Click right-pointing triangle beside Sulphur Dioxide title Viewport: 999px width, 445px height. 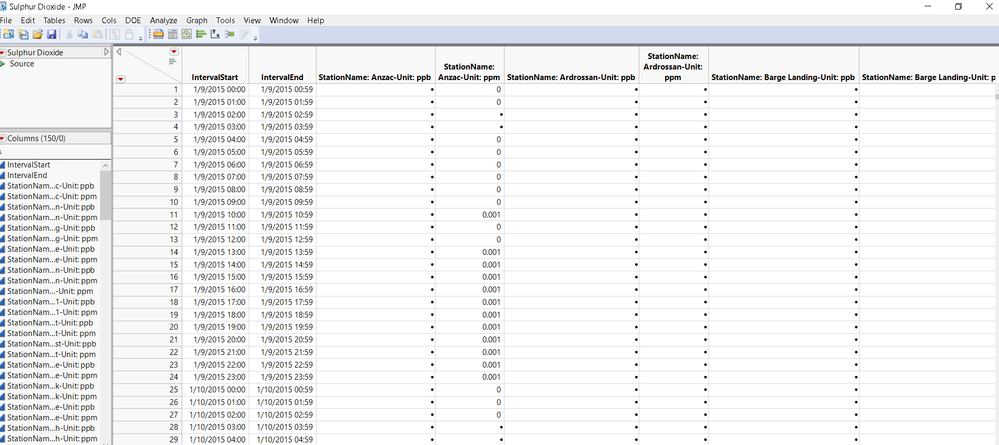click(x=106, y=52)
